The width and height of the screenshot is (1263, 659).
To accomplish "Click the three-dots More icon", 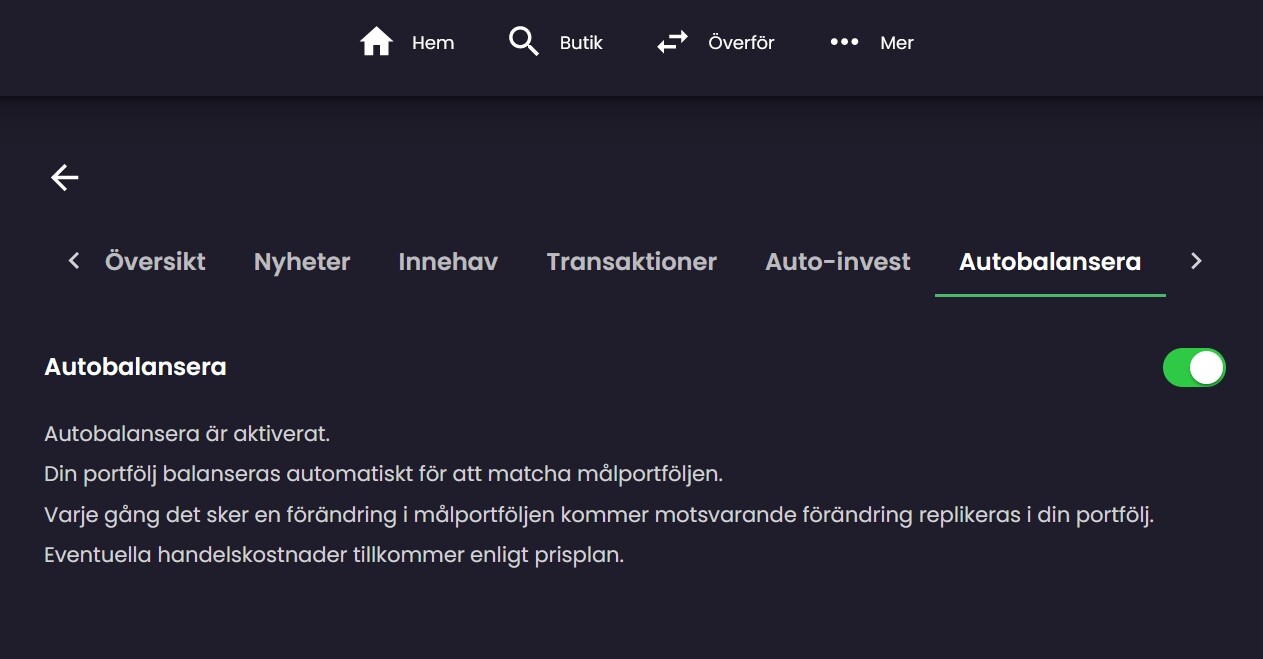I will [844, 42].
